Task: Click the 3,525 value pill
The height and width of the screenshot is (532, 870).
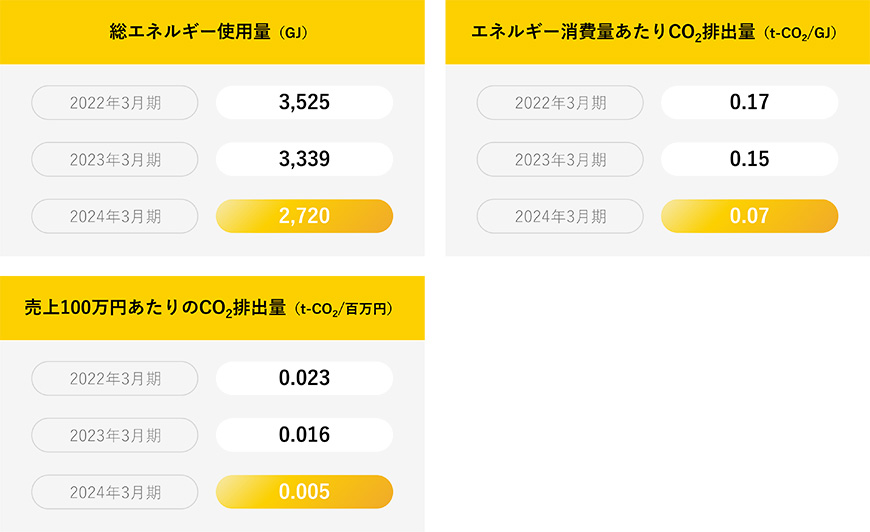Action: pos(304,102)
